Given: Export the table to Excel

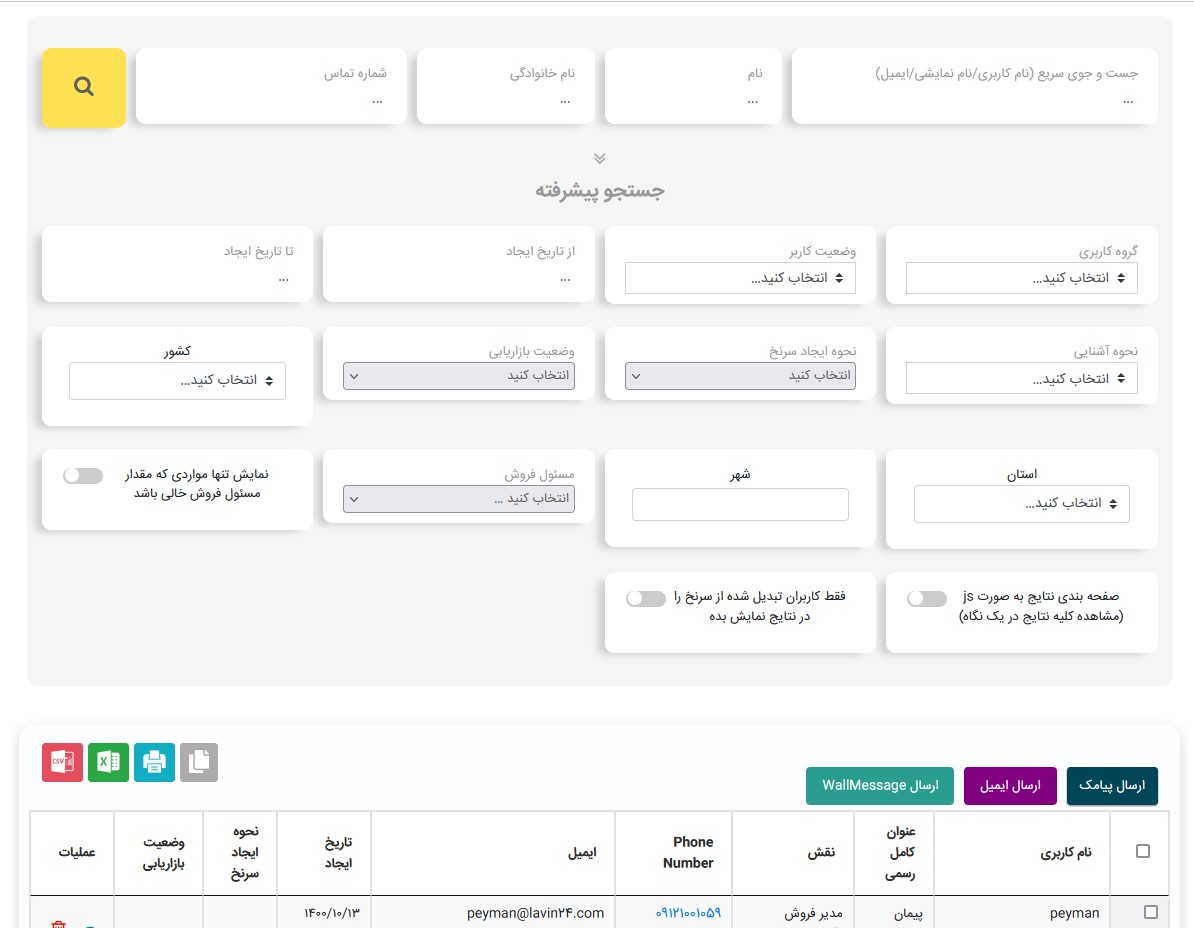Looking at the screenshot, I should tap(108, 763).
